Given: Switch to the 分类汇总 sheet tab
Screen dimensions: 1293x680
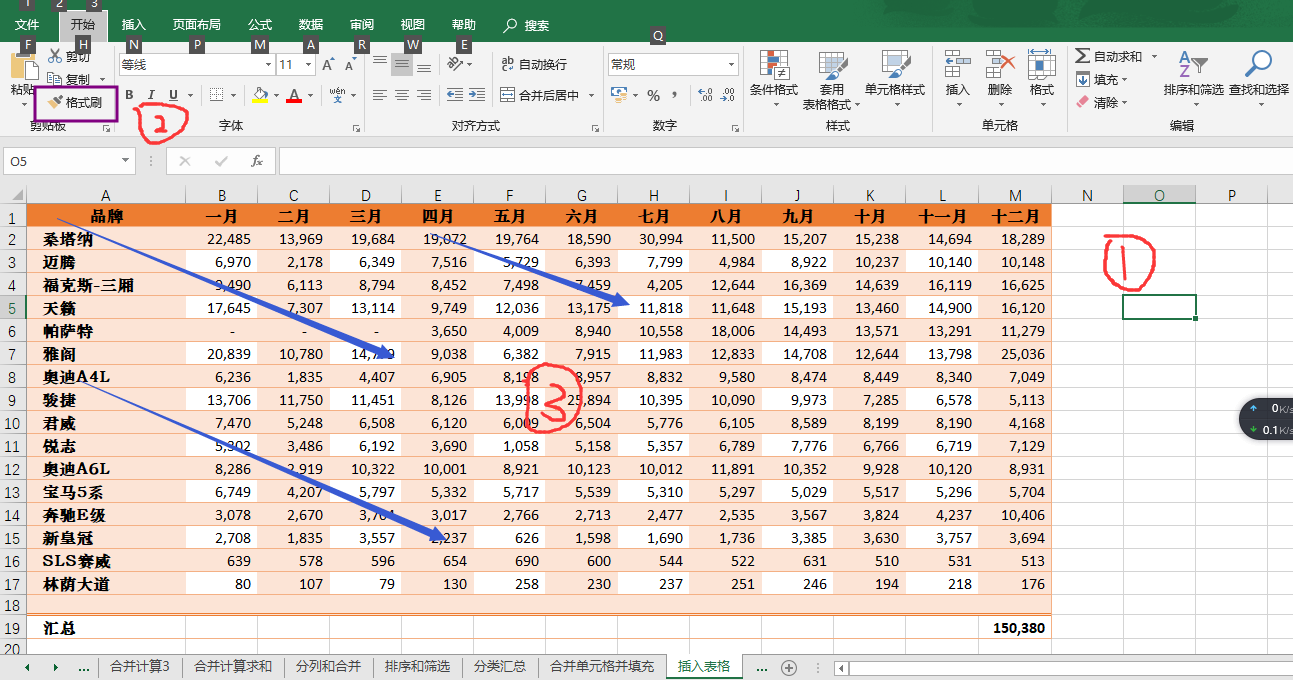Looking at the screenshot, I should point(500,667).
